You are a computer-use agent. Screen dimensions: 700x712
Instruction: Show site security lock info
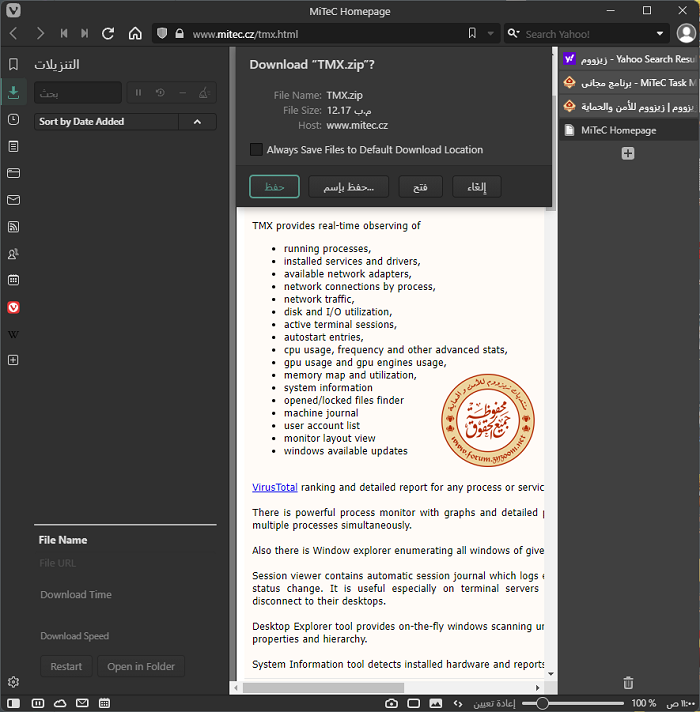[x=180, y=34]
